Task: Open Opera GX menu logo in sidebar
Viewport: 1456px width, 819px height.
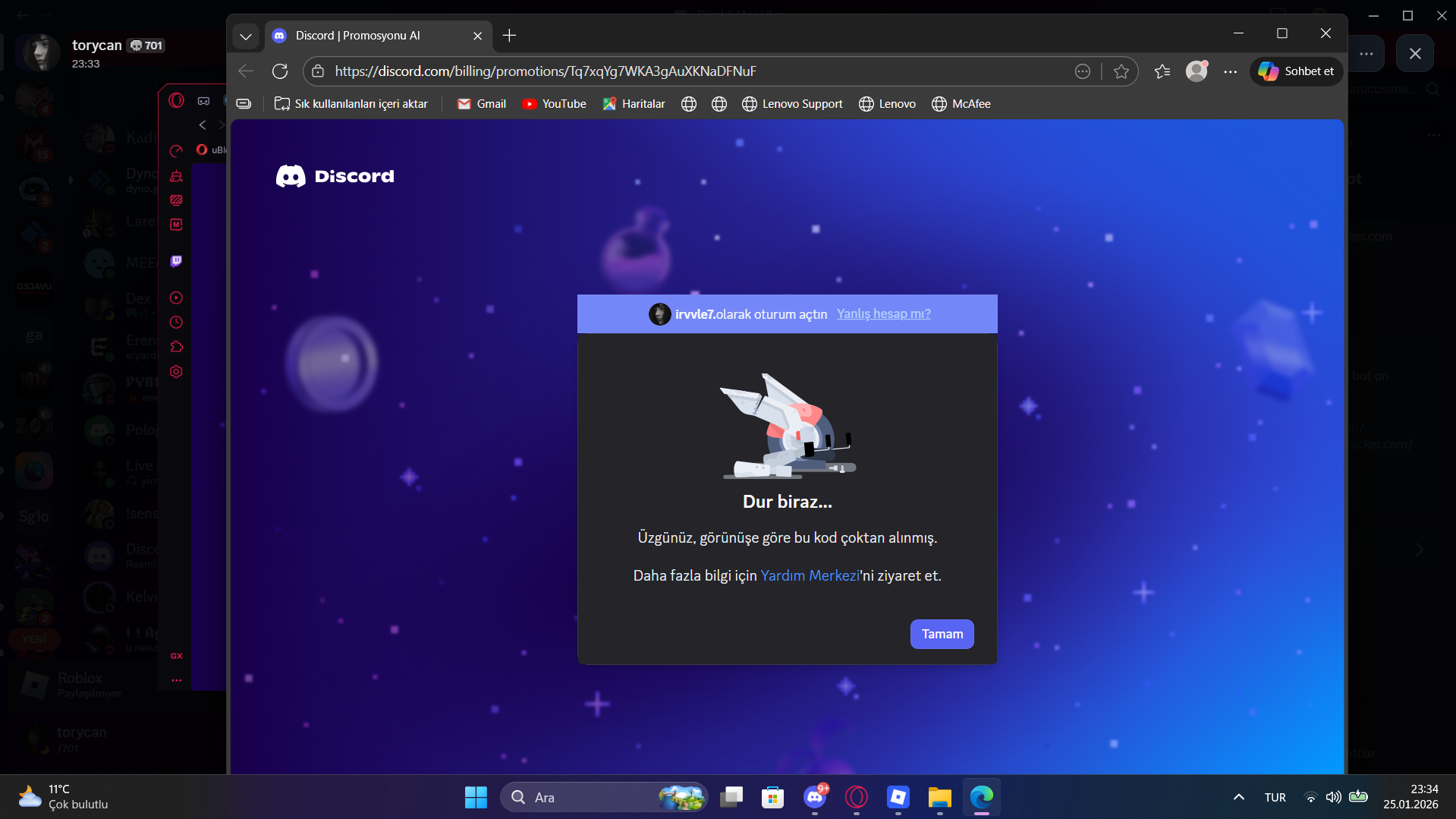Action: pyautogui.click(x=176, y=100)
